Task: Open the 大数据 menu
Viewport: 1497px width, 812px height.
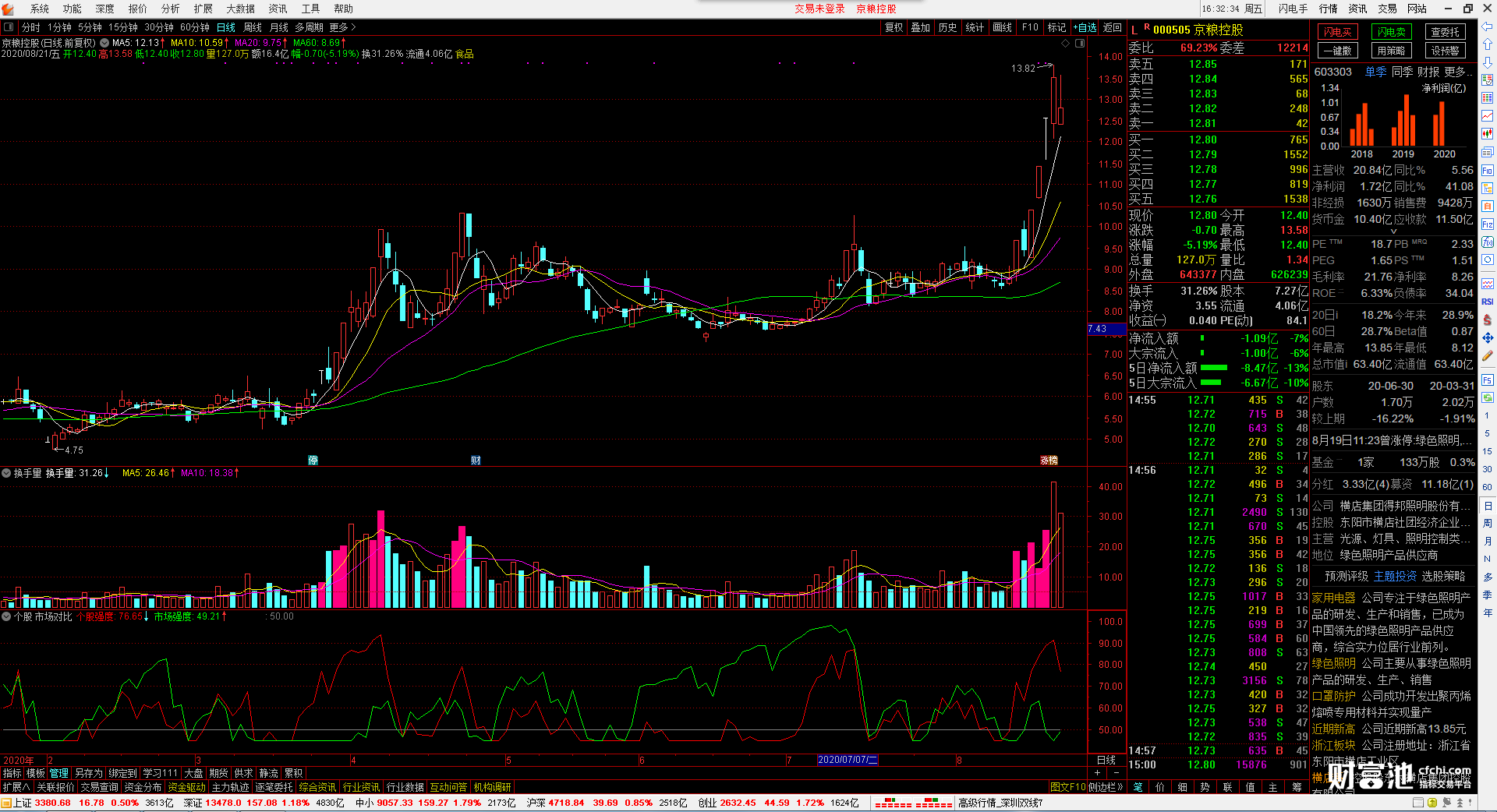Action: point(240,9)
